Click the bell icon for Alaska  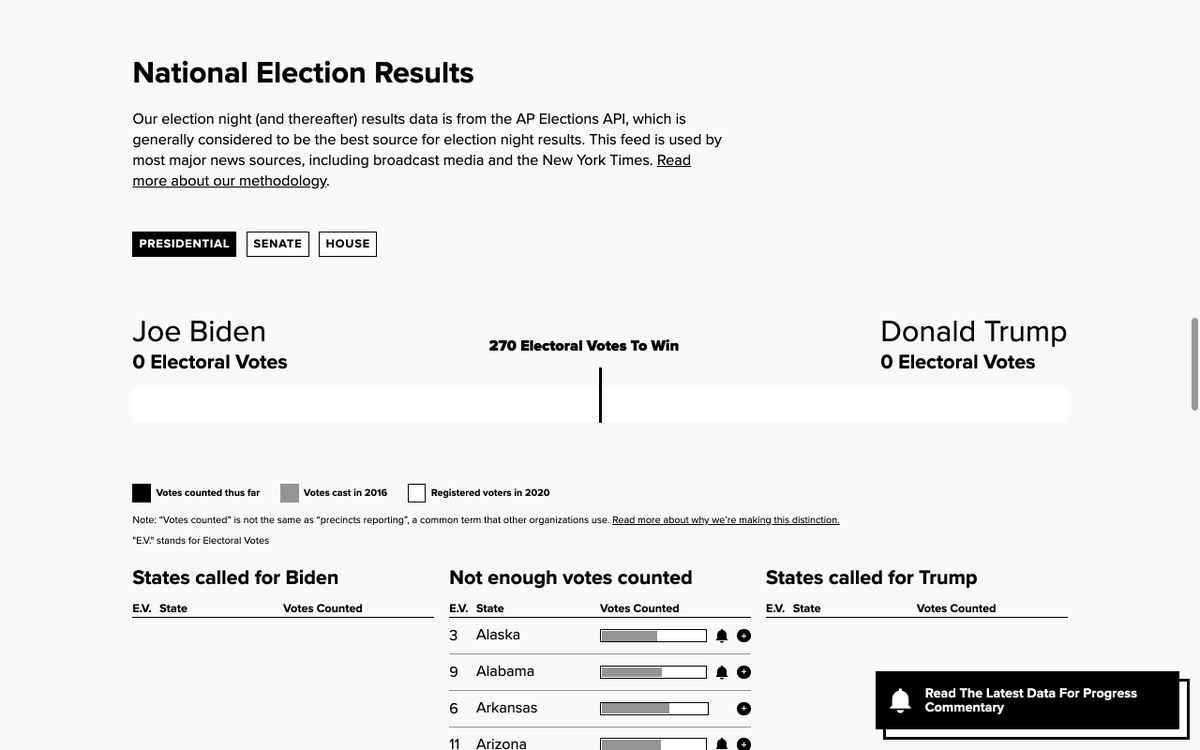tap(722, 636)
